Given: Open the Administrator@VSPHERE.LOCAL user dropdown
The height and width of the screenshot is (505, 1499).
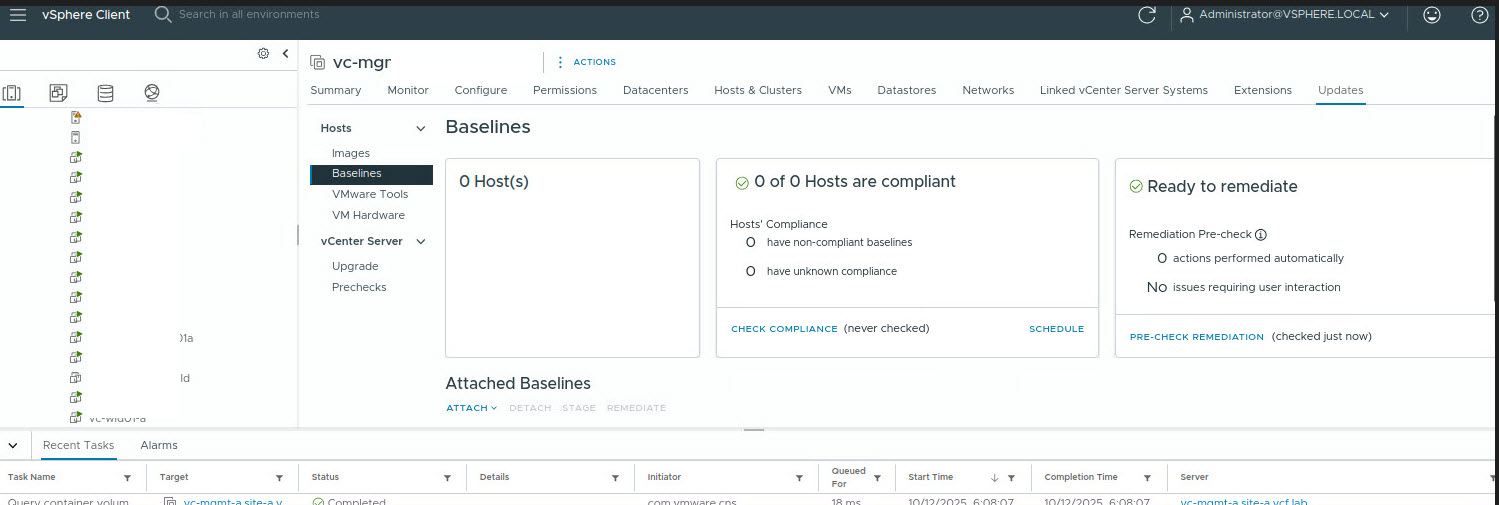Looking at the screenshot, I should [1284, 15].
